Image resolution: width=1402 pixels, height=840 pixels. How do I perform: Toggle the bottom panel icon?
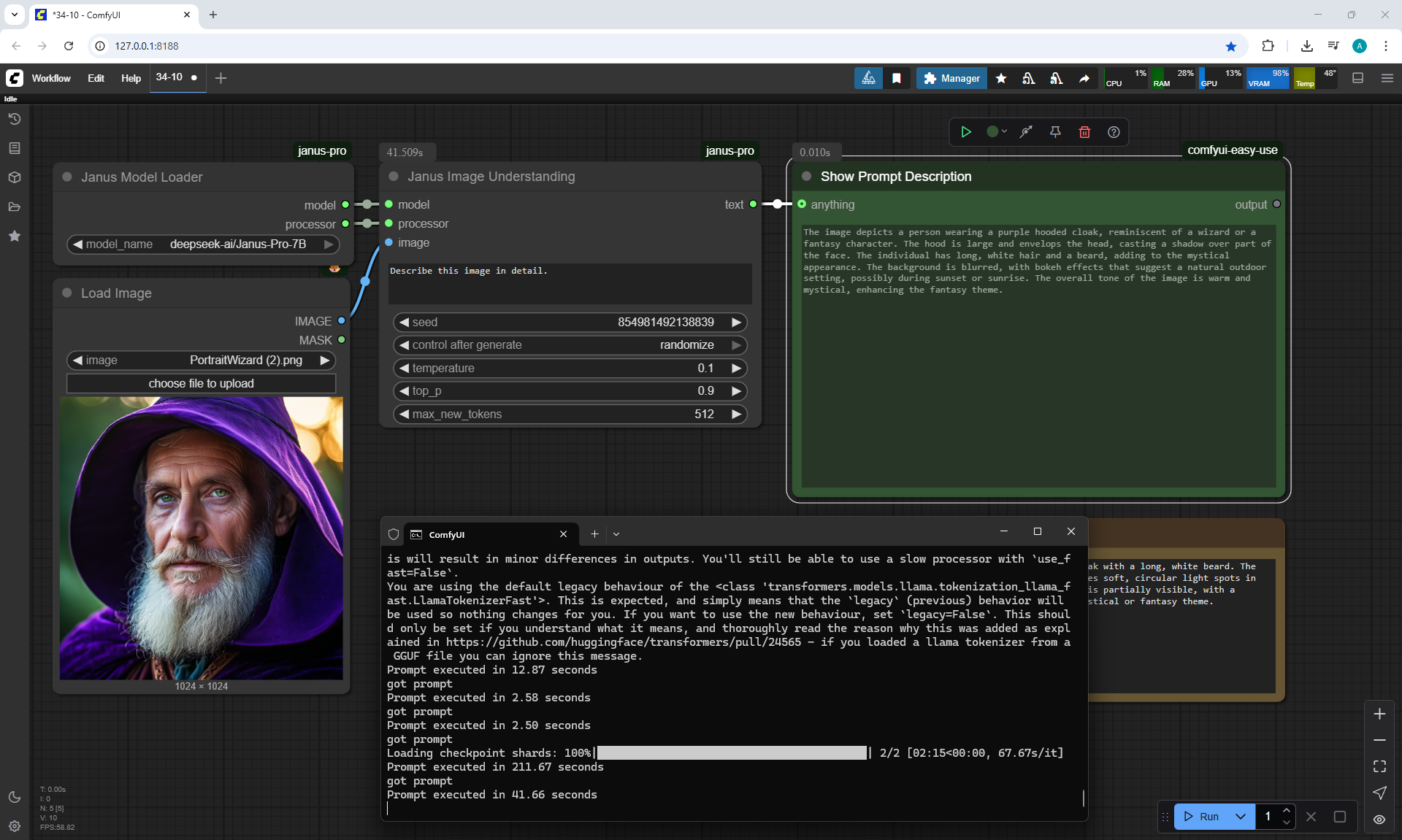[1358, 78]
